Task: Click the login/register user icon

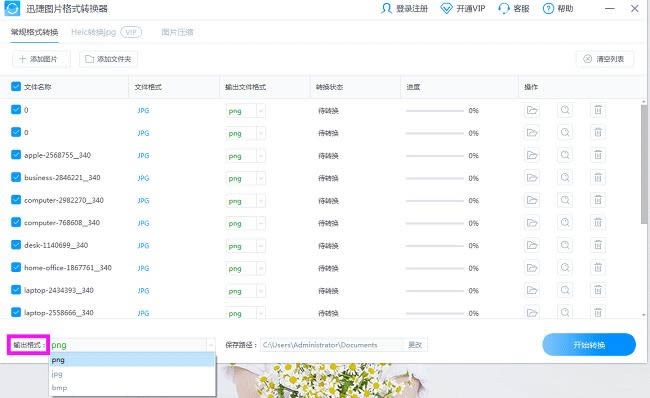Action: [x=386, y=8]
